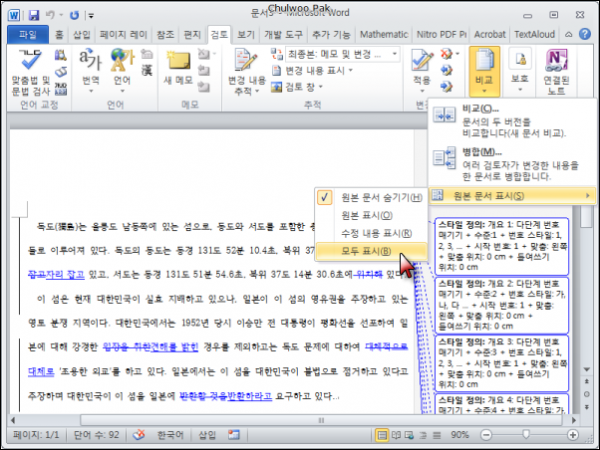Image resolution: width=600 pixels, height=450 pixels.
Task: Click the horizontal scrollbar thumb
Action: click(321, 420)
